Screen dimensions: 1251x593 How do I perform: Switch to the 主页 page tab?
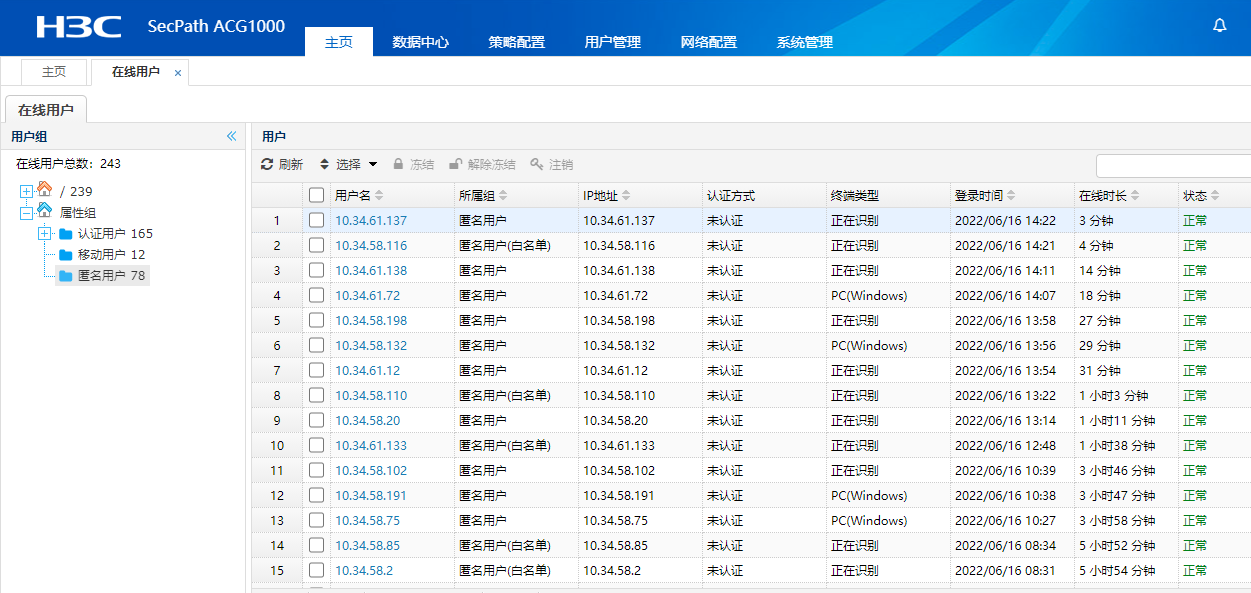[54, 72]
